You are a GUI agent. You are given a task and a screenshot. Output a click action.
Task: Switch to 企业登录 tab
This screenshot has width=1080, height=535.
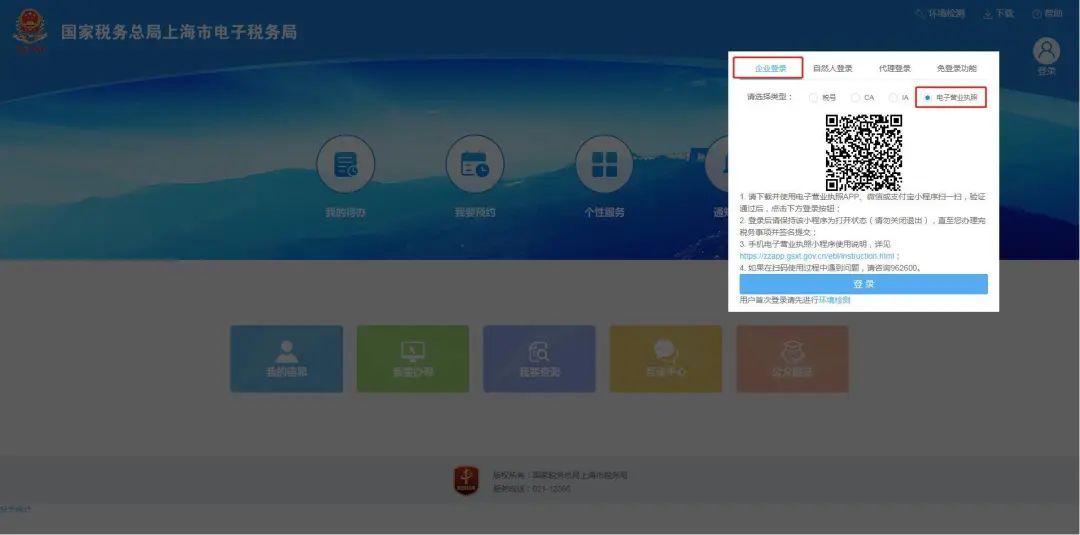(x=770, y=68)
